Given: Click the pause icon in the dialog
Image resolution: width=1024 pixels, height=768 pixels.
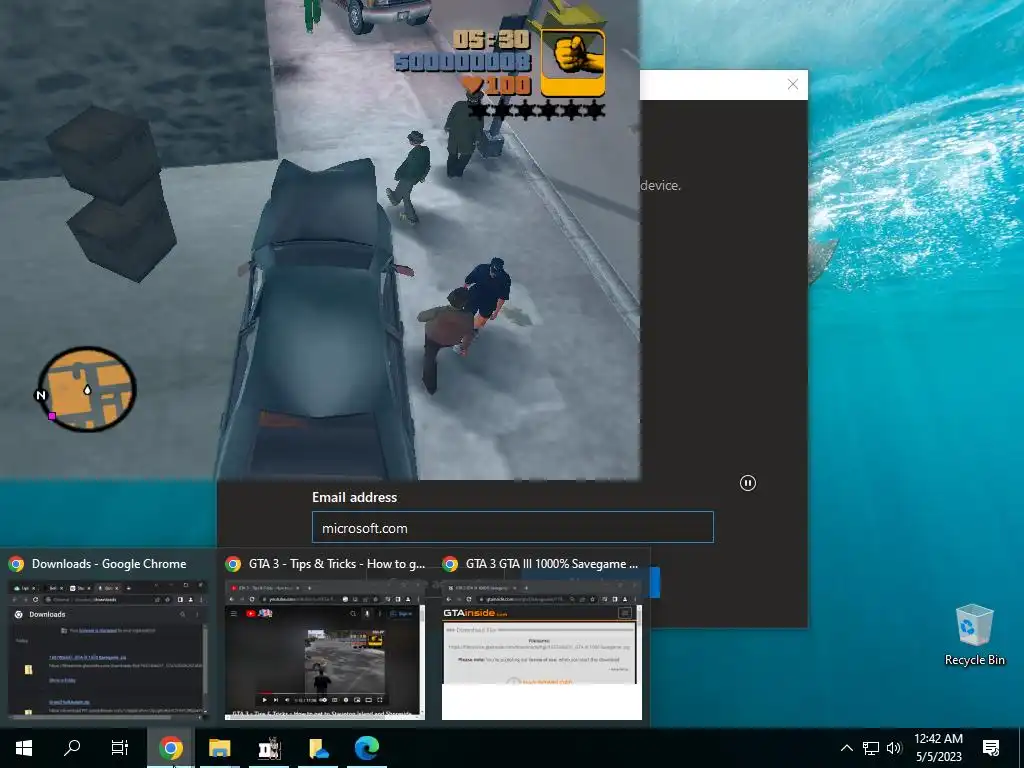Looking at the screenshot, I should [x=748, y=483].
